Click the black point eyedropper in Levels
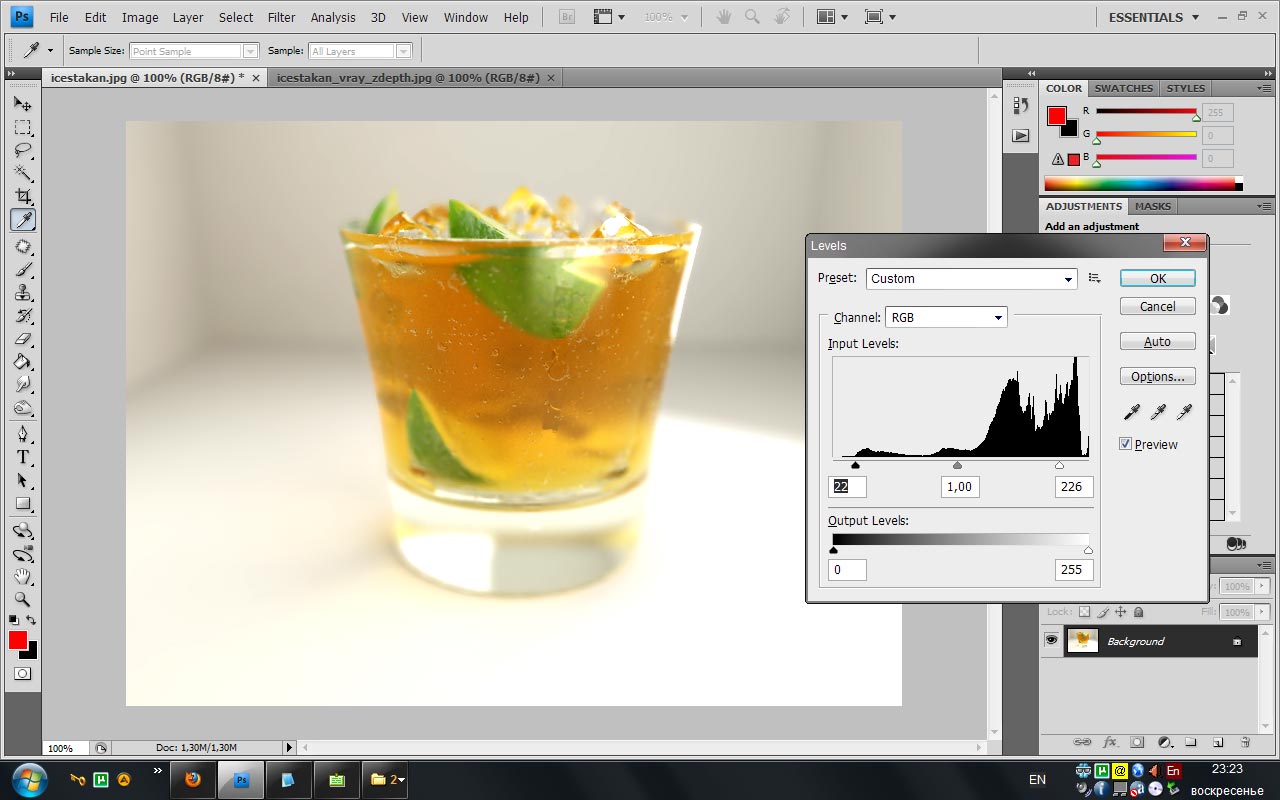This screenshot has height=800, width=1280. point(1132,412)
